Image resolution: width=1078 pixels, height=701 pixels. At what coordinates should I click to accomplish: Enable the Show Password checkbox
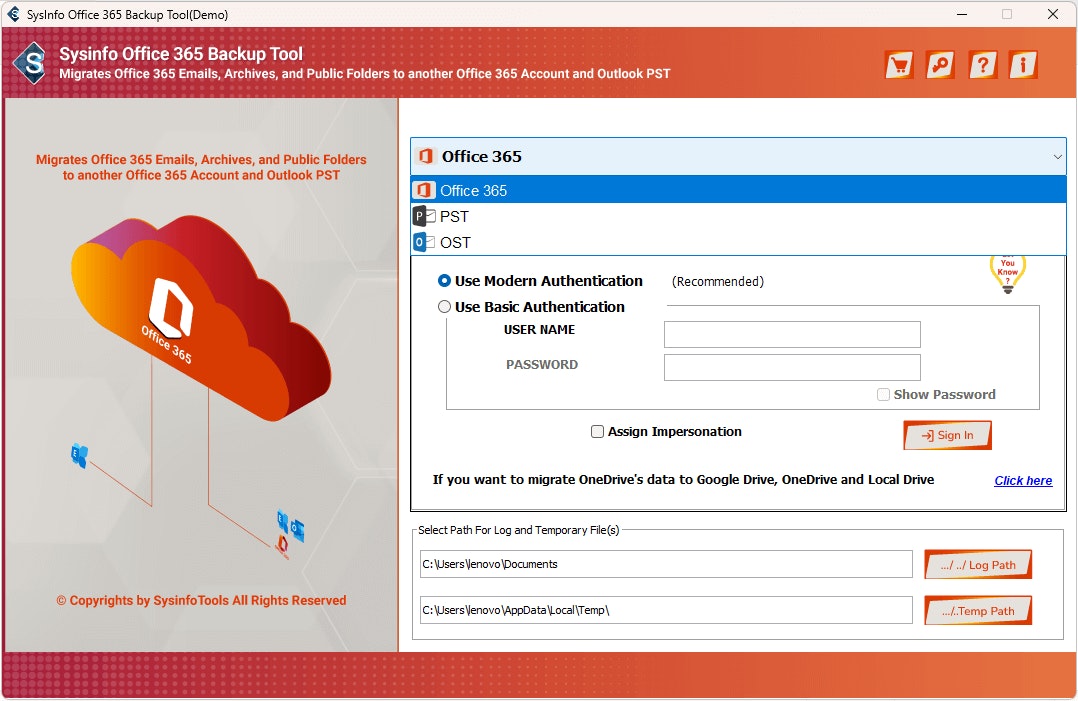pos(884,394)
